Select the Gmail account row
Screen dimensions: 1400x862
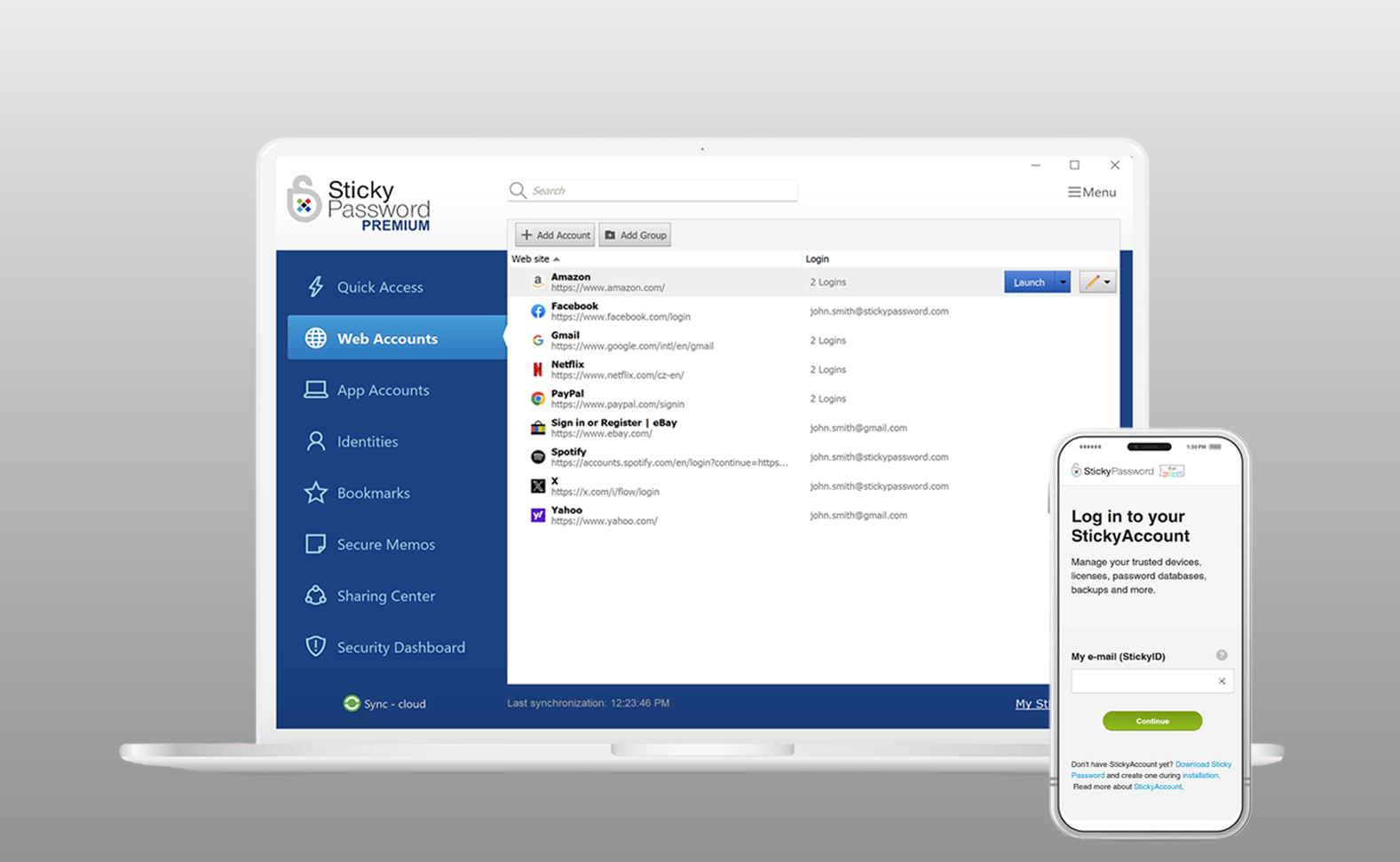(813, 340)
